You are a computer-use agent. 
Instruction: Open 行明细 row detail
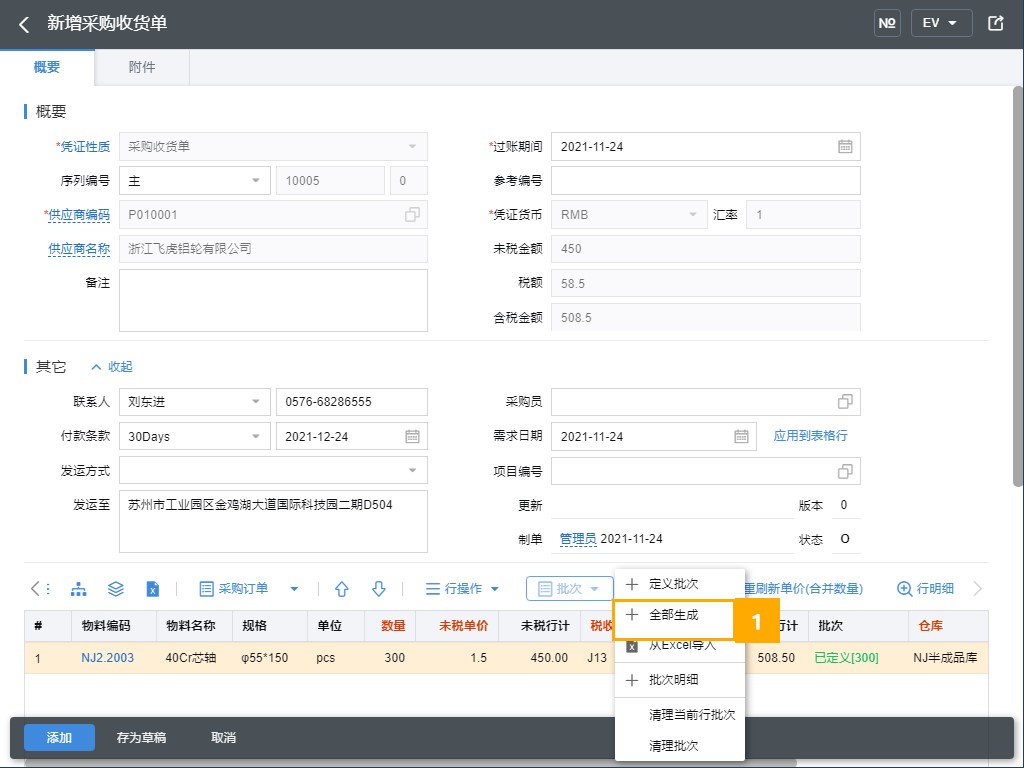pos(925,589)
